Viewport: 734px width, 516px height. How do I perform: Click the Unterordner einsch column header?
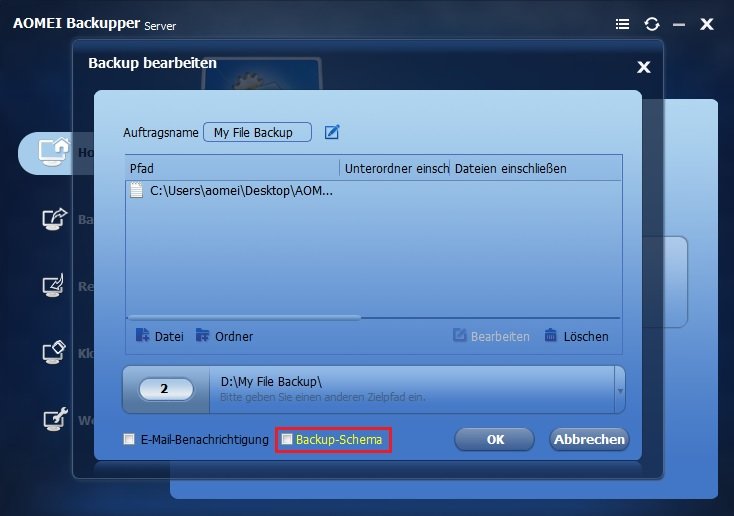point(395,168)
